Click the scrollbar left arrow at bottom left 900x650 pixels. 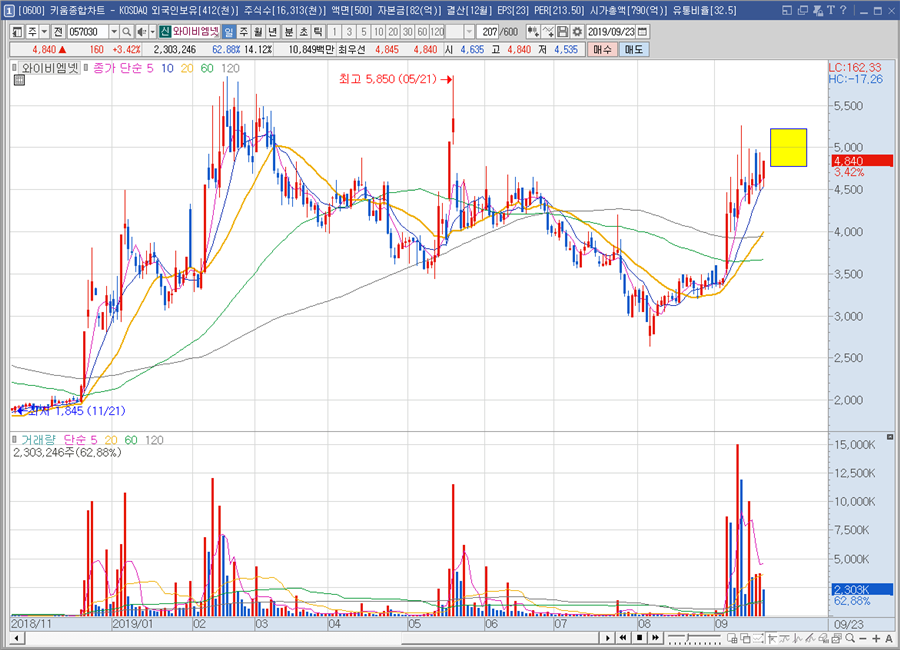(x=16, y=638)
